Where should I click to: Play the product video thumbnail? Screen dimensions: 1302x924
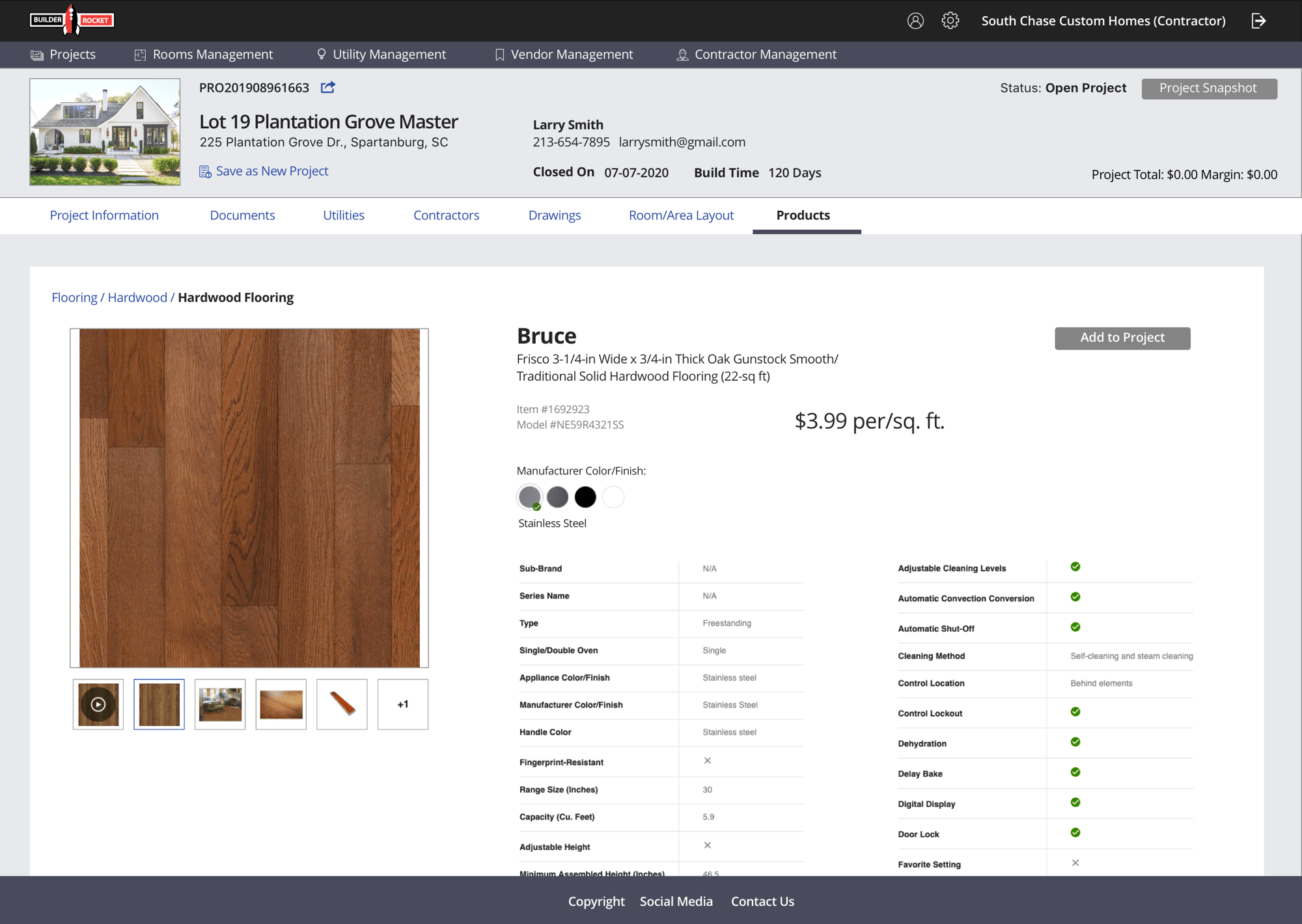(x=98, y=704)
